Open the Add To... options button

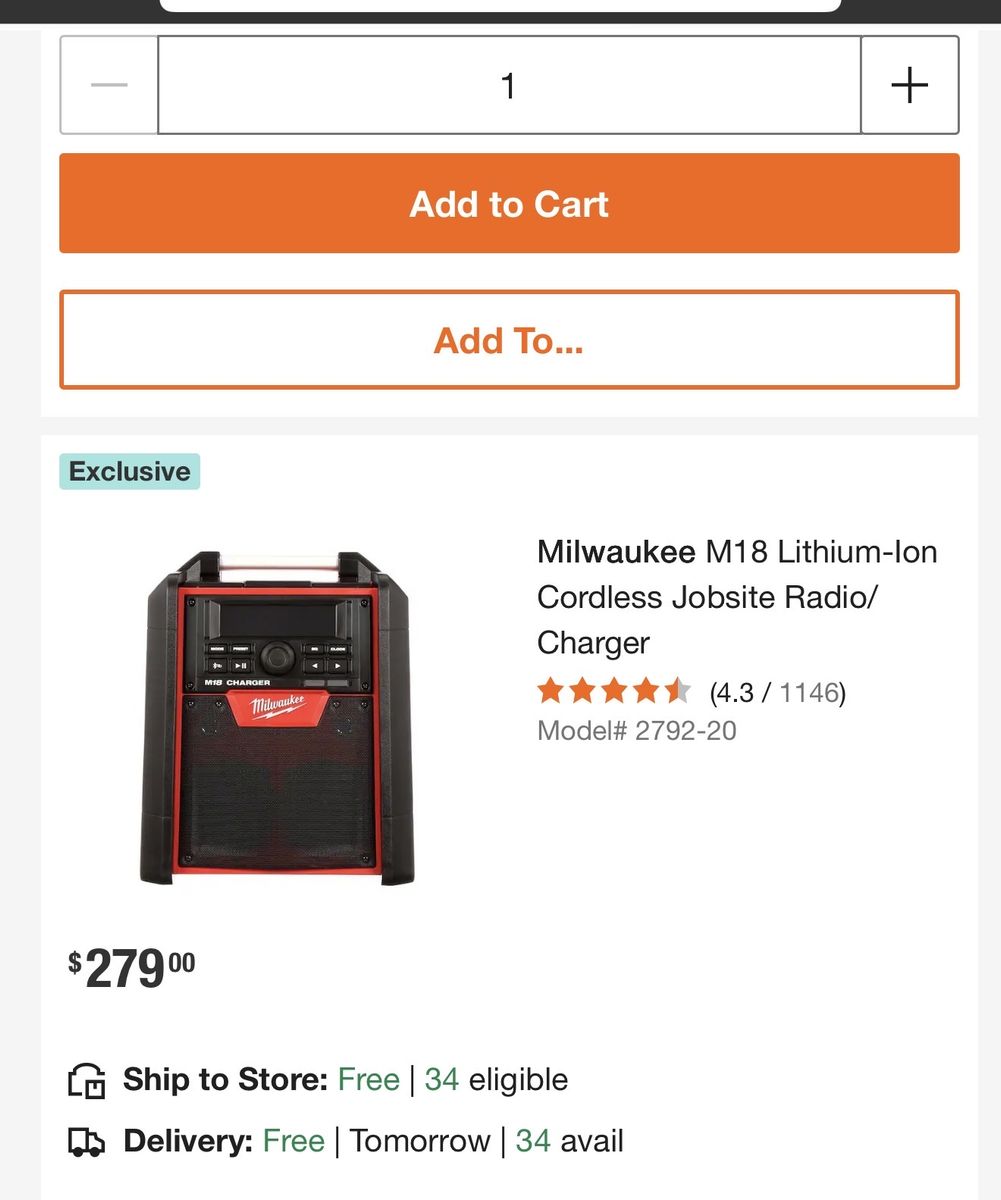(509, 340)
